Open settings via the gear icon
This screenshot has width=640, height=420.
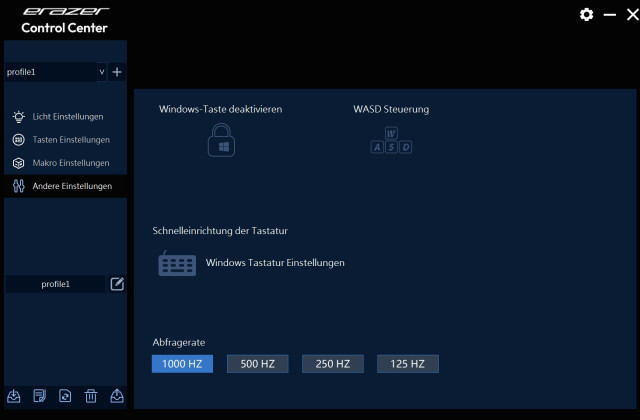click(587, 15)
